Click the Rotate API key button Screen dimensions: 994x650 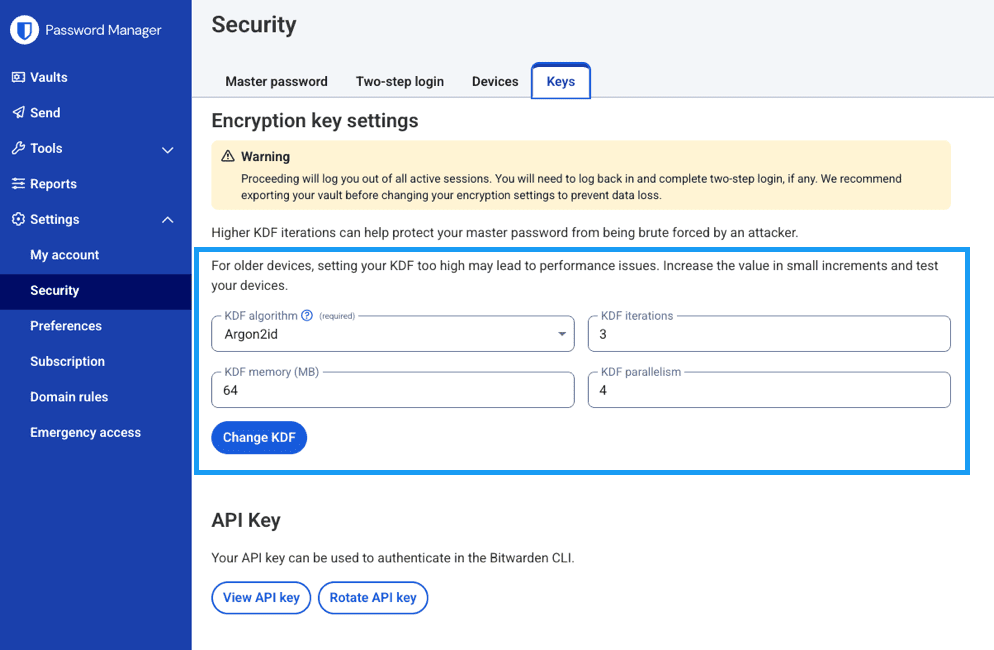click(373, 597)
